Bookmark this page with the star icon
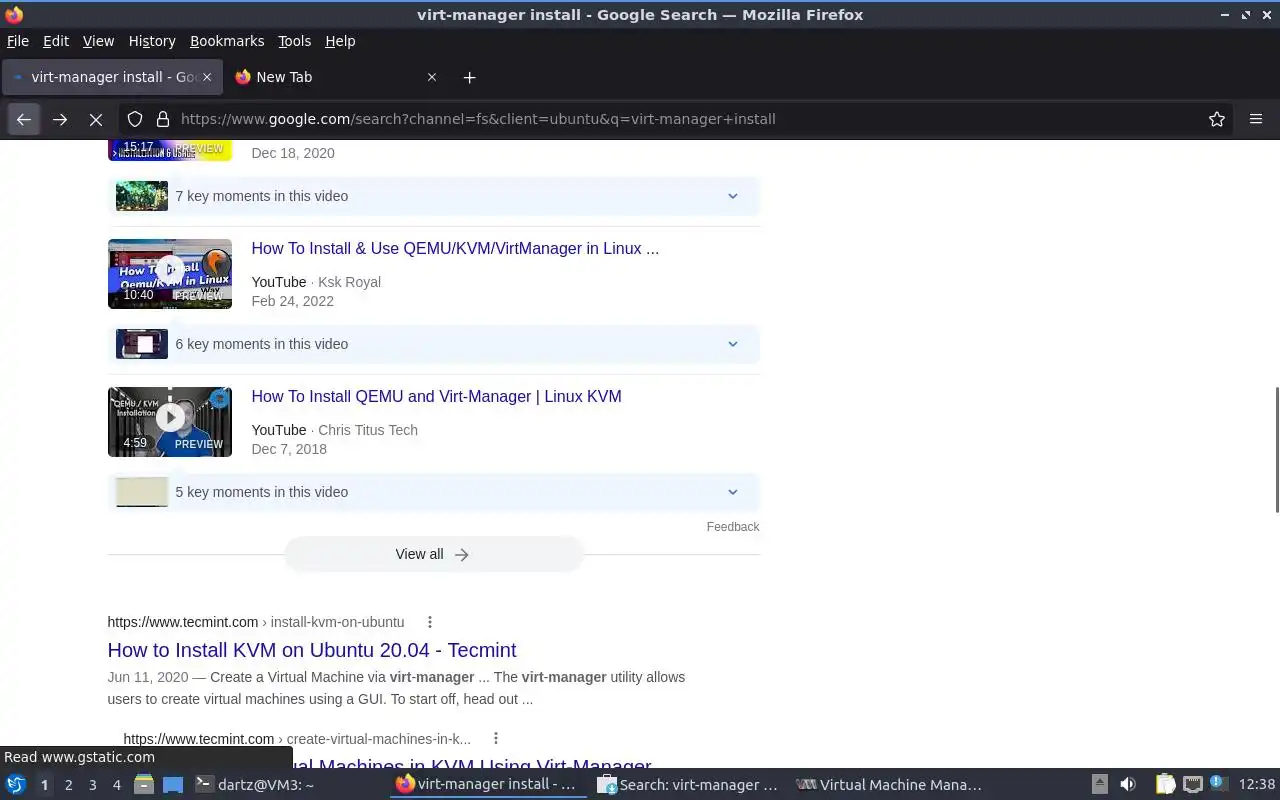 1217,119
